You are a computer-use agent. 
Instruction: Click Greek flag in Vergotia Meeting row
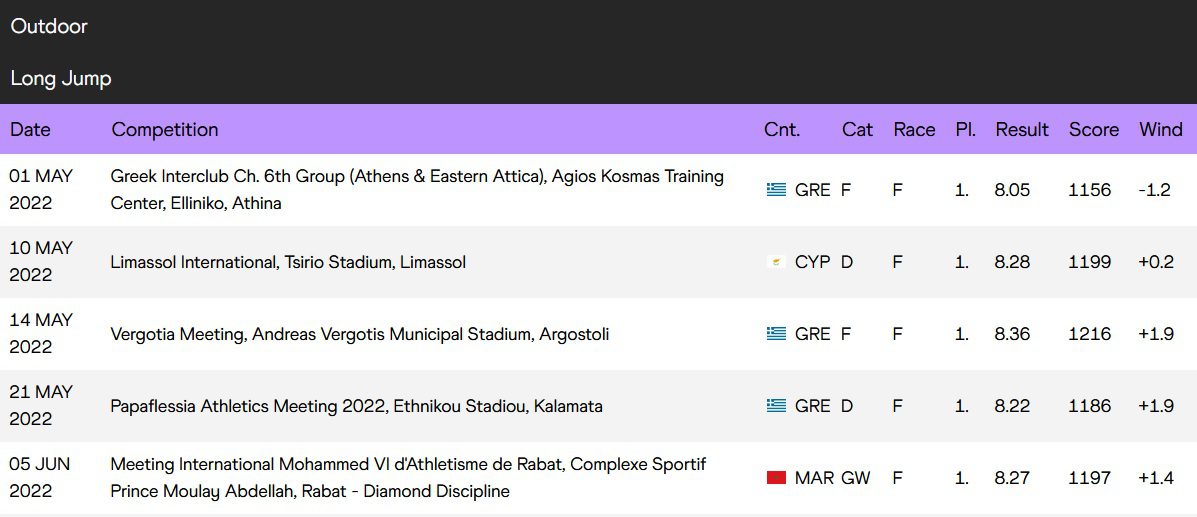tap(776, 334)
